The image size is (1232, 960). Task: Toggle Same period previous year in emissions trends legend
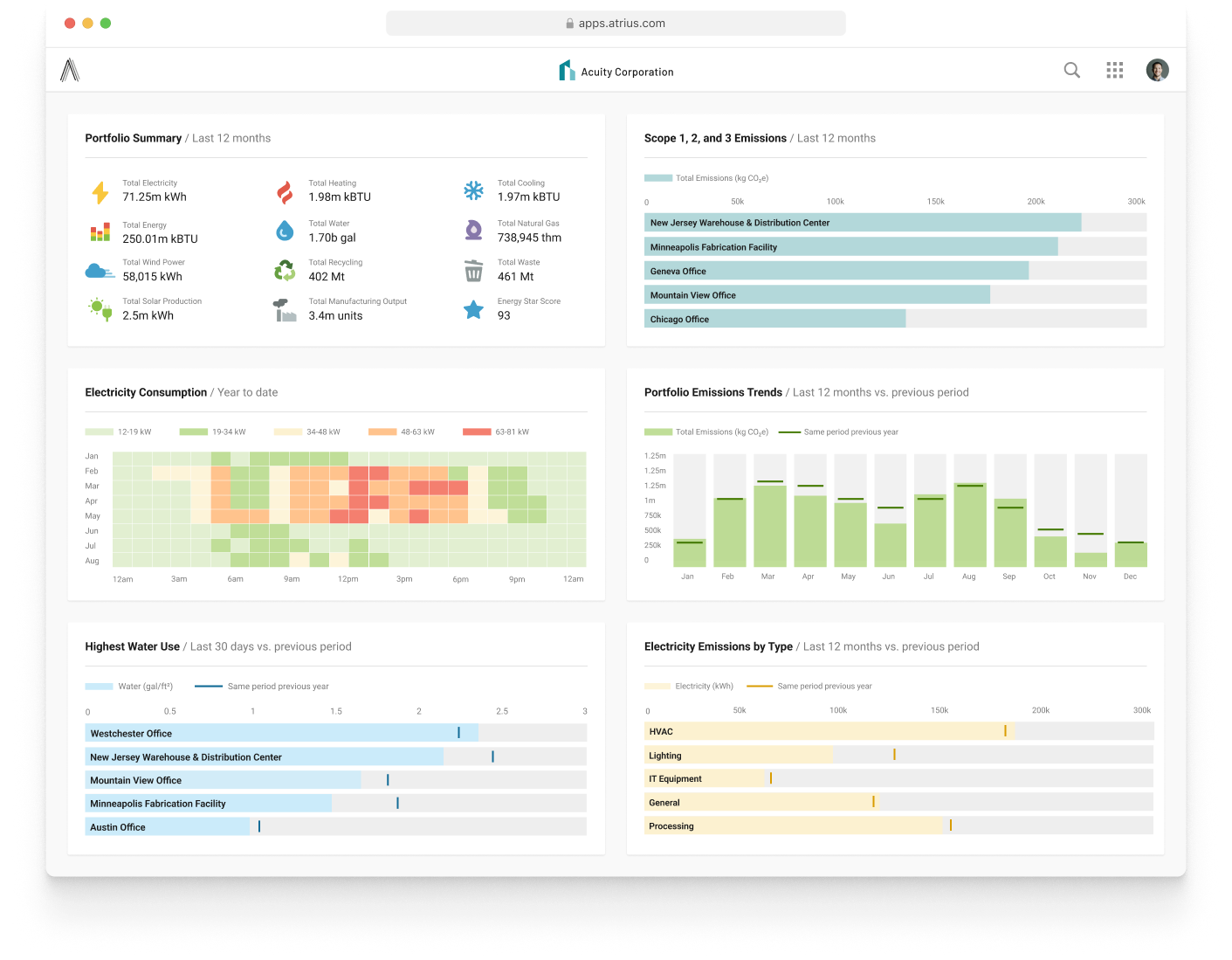click(838, 432)
